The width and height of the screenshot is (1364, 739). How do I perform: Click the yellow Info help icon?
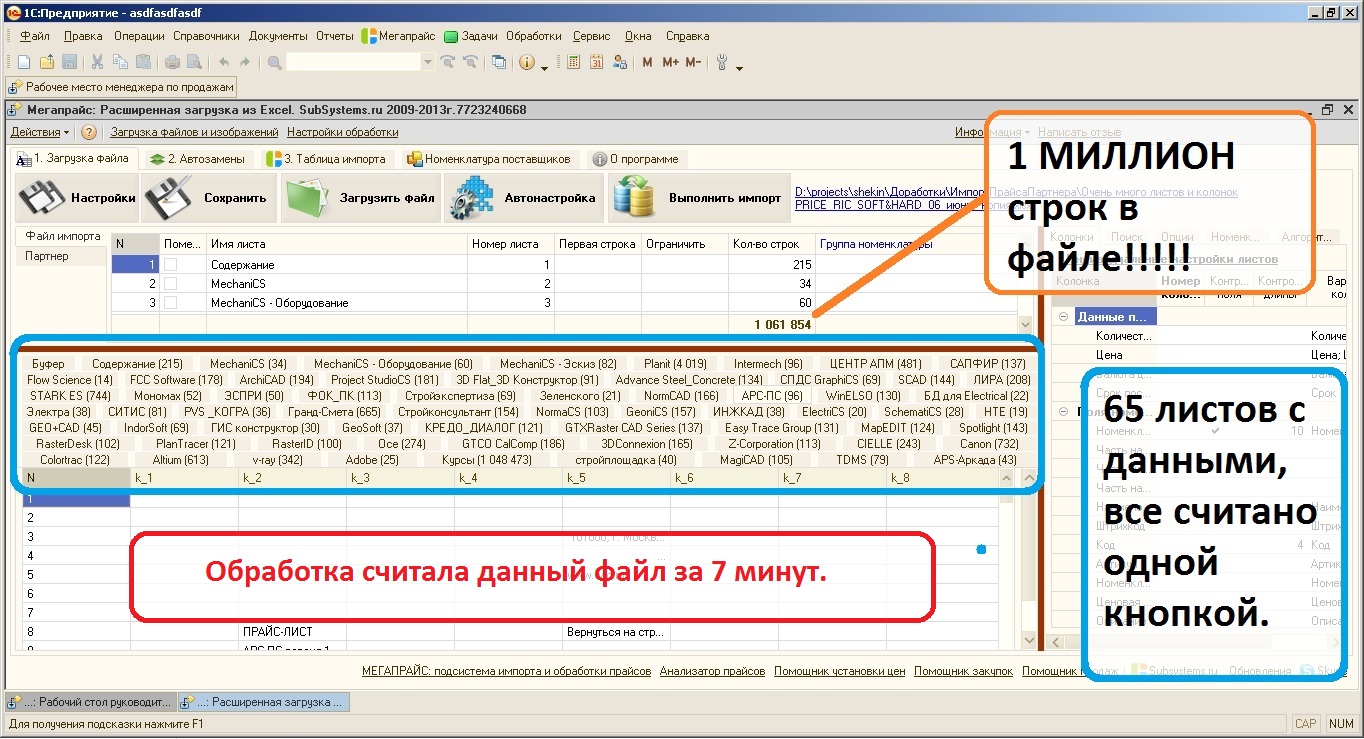[x=527, y=62]
